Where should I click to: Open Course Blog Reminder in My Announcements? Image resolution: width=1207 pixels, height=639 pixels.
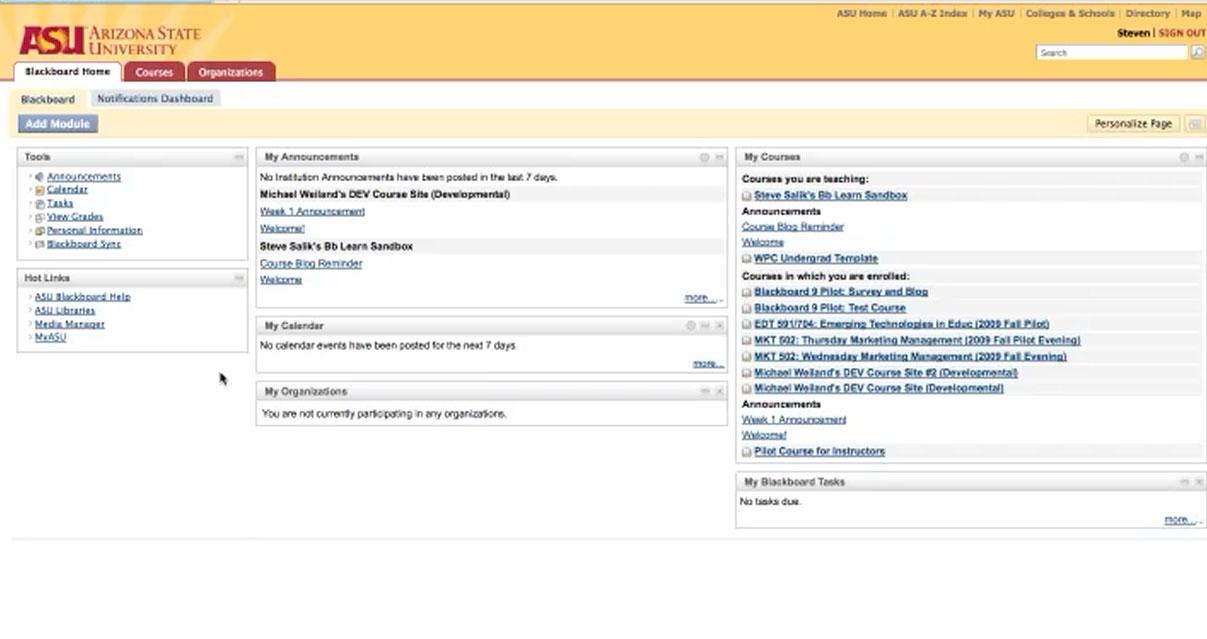point(311,264)
